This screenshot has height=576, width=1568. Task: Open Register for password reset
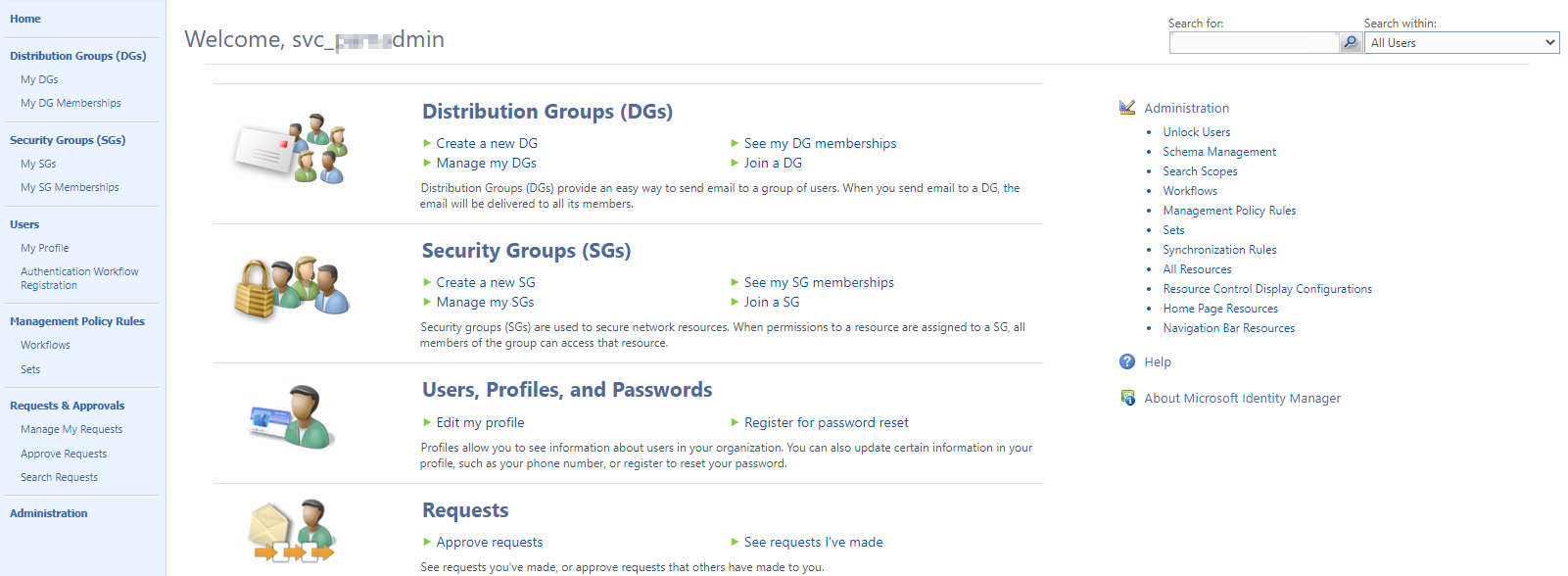[x=826, y=422]
